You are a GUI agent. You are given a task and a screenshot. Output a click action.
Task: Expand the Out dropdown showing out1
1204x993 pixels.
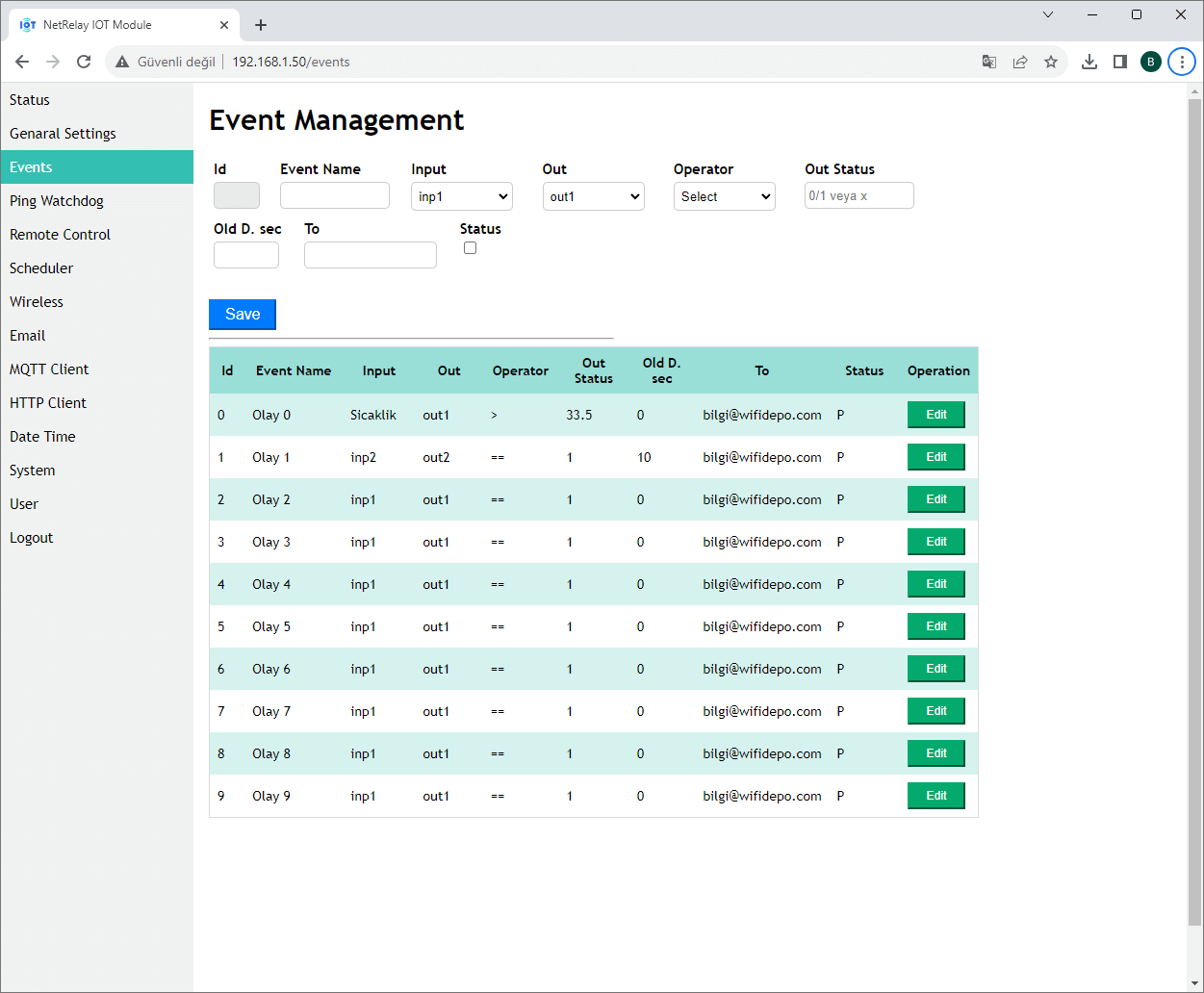click(593, 196)
